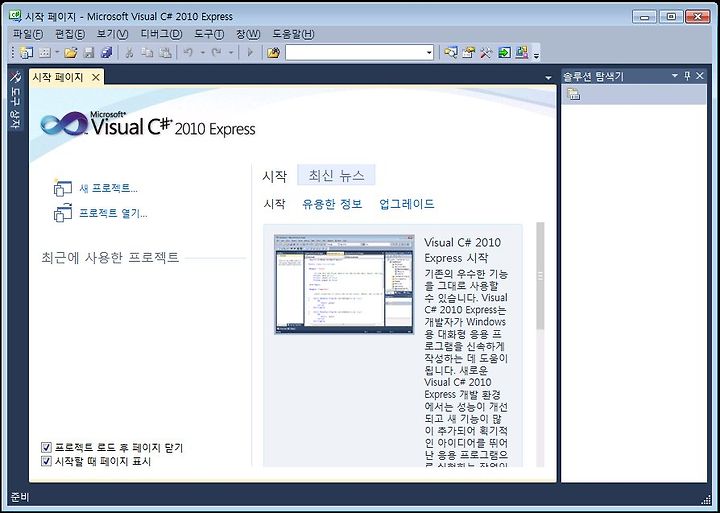The width and height of the screenshot is (720, 513).
Task: Click the Find in Files icon
Action: click(x=273, y=53)
